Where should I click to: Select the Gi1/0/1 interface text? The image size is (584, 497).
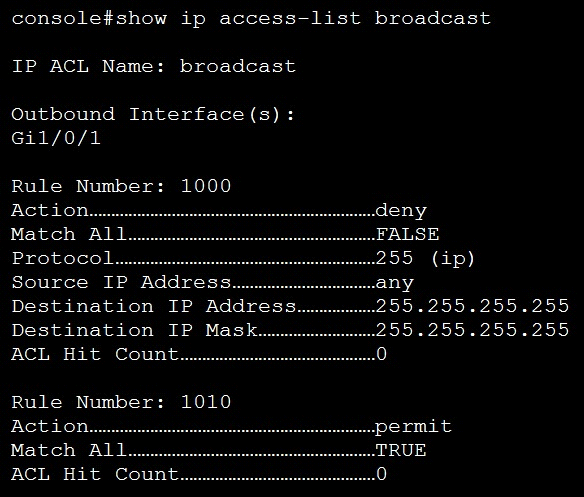click(x=56, y=138)
